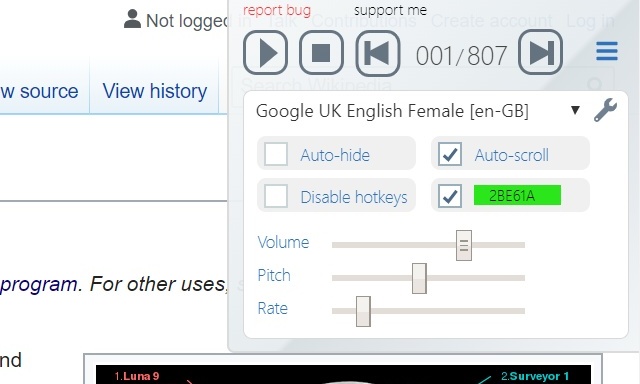Click the Volume slider handle

[464, 245]
